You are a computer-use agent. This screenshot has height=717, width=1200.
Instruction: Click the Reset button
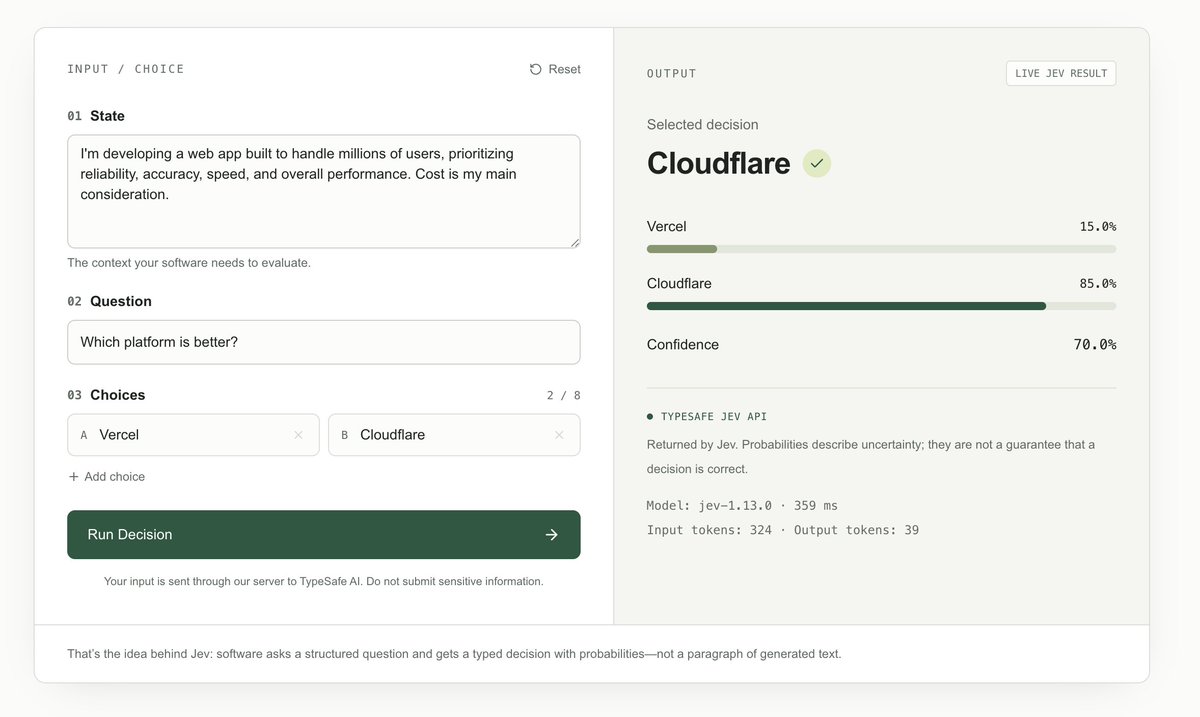pyautogui.click(x=555, y=69)
